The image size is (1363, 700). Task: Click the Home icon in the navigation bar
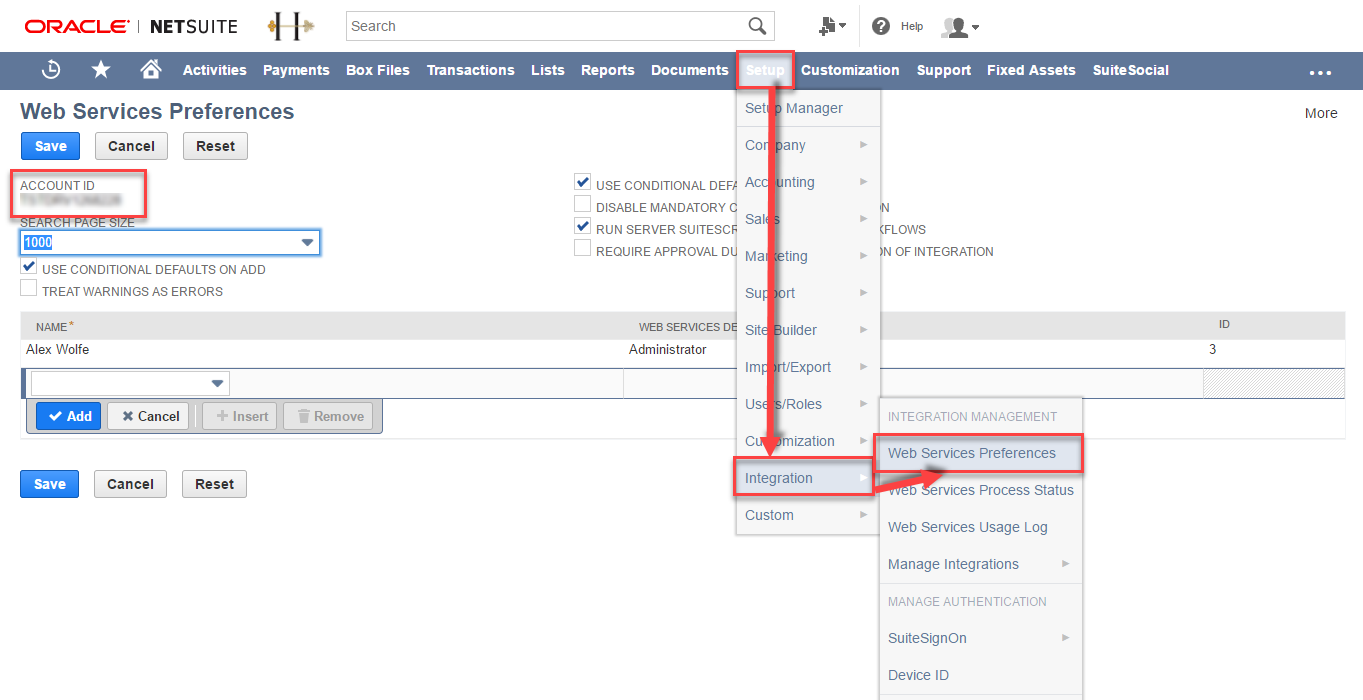point(150,70)
